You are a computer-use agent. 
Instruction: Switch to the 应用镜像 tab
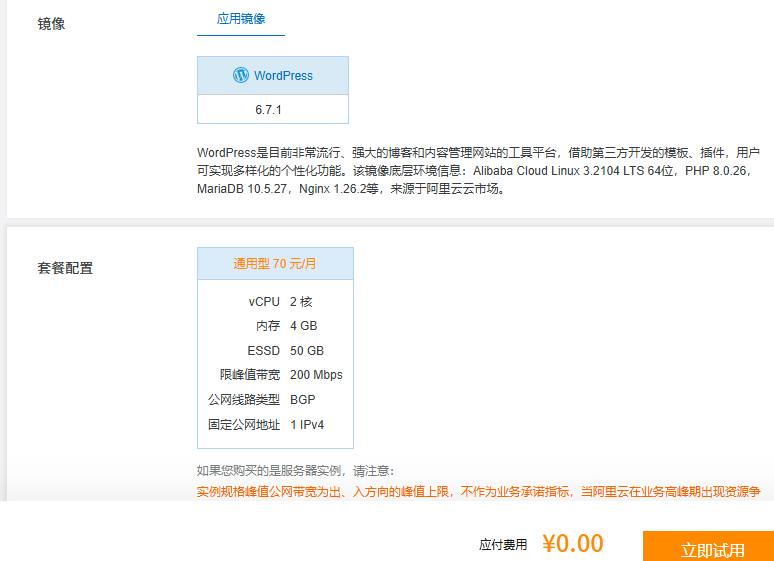pos(241,19)
